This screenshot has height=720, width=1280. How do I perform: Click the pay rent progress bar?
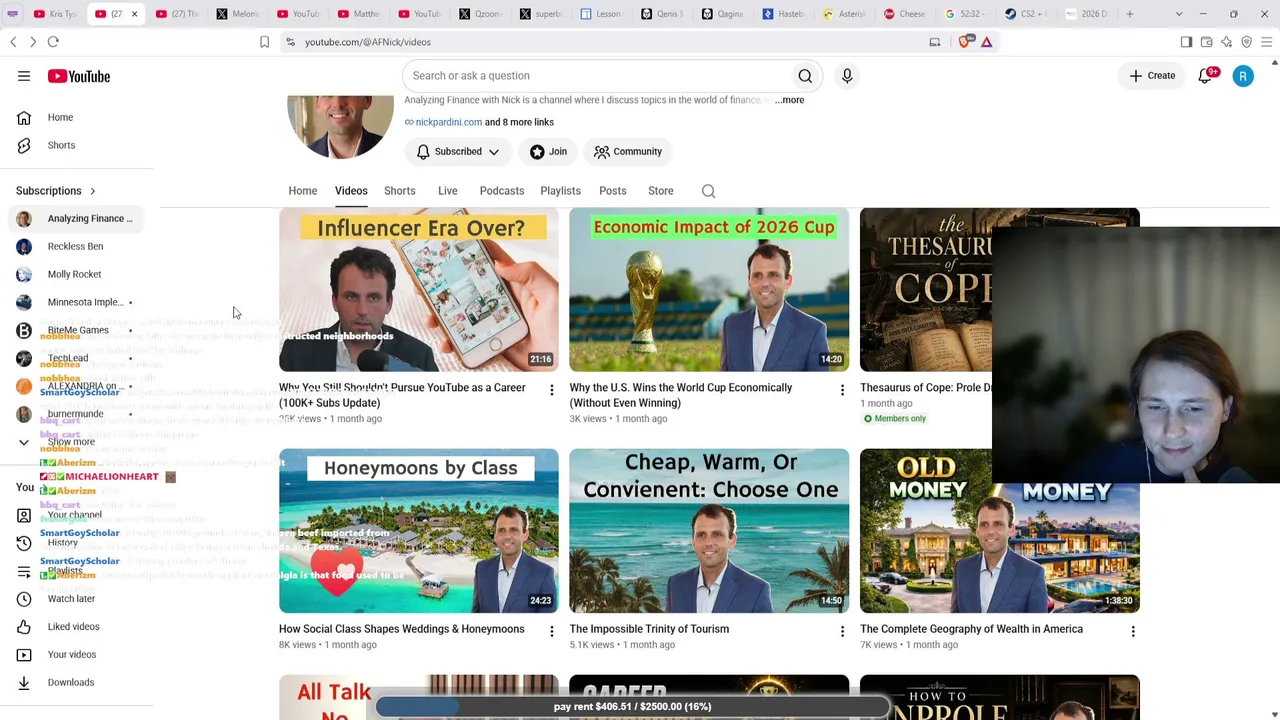pyautogui.click(x=632, y=707)
